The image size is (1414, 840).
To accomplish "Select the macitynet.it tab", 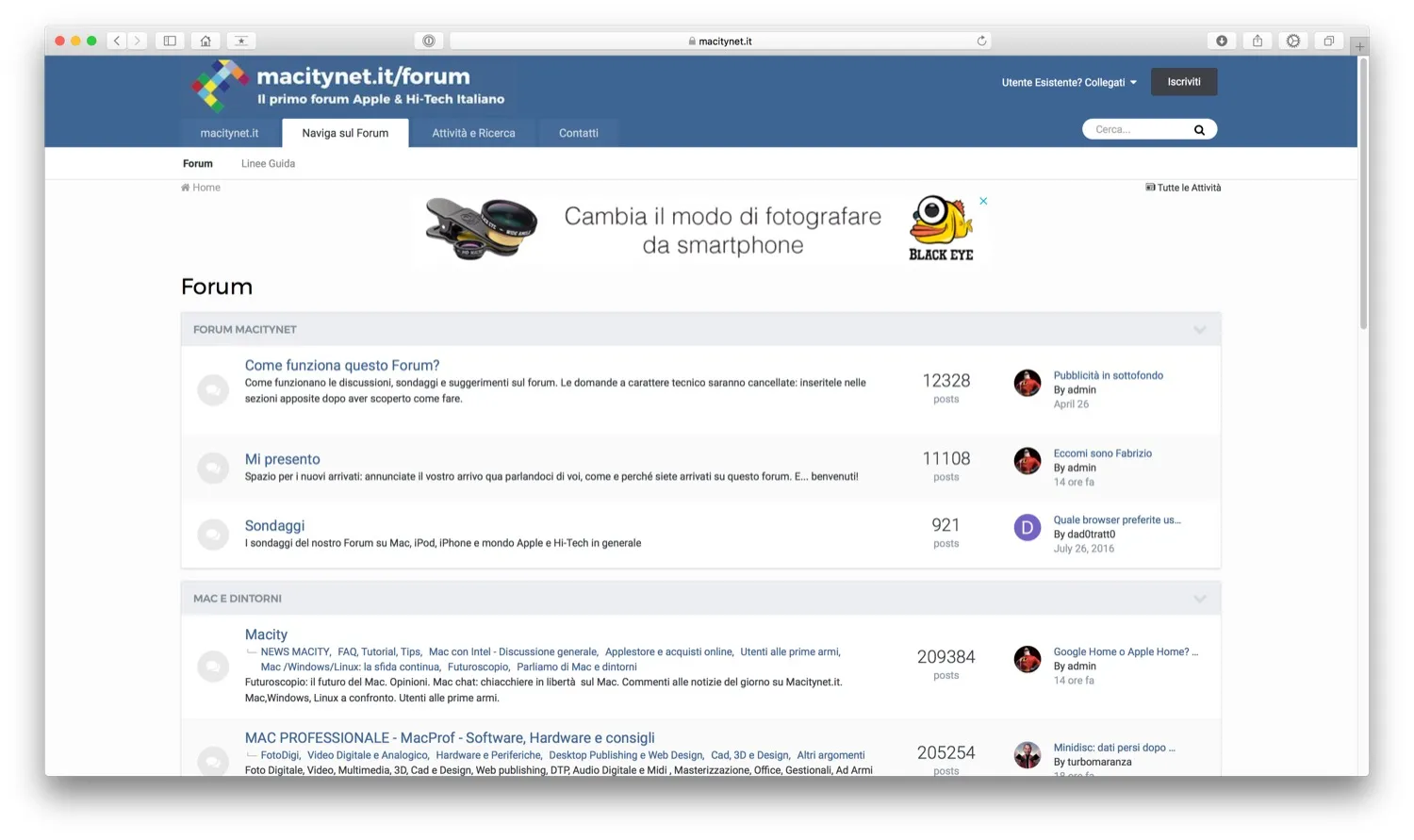I will [x=229, y=133].
